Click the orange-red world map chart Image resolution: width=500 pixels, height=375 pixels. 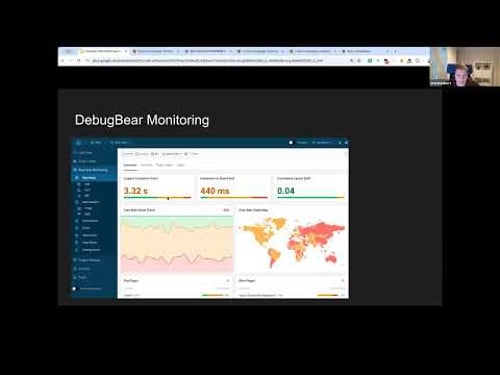[291, 242]
